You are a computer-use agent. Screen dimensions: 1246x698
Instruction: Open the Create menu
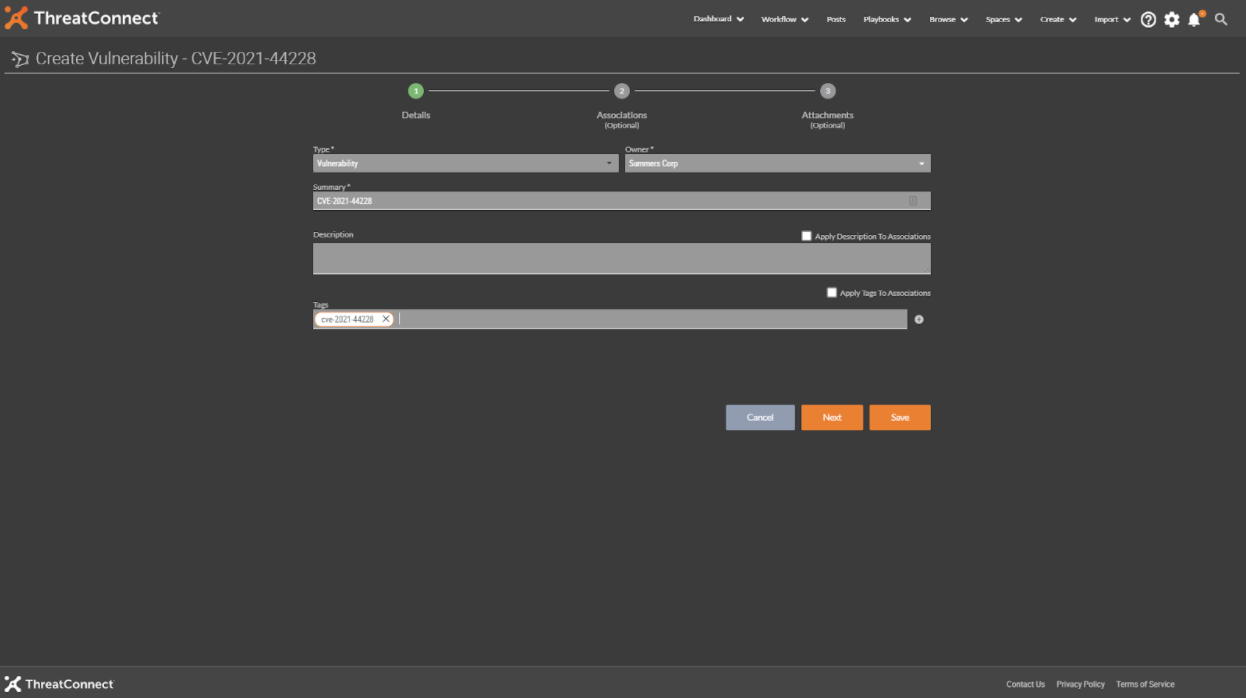click(1058, 19)
